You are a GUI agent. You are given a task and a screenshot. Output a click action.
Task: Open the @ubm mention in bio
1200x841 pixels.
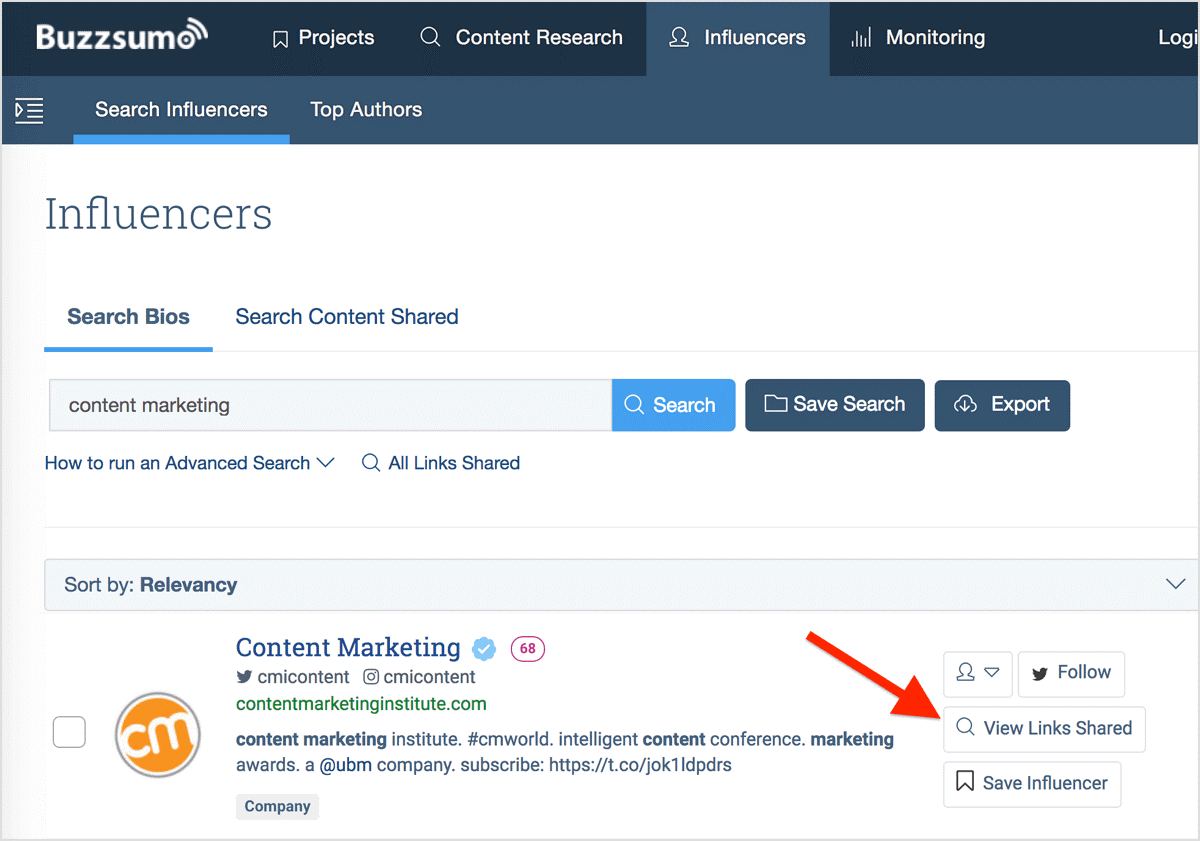point(347,765)
